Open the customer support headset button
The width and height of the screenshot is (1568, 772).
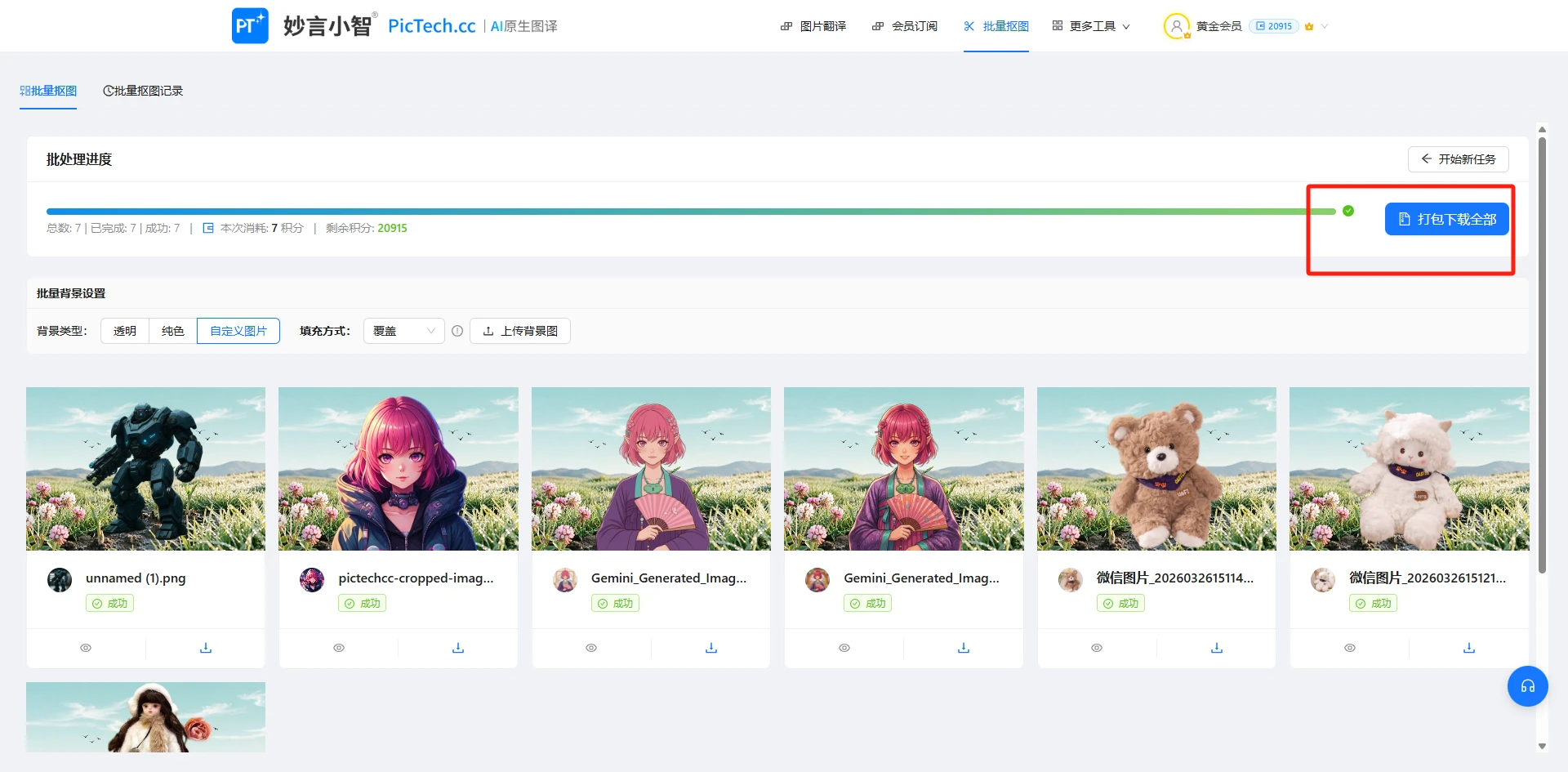coord(1527,686)
